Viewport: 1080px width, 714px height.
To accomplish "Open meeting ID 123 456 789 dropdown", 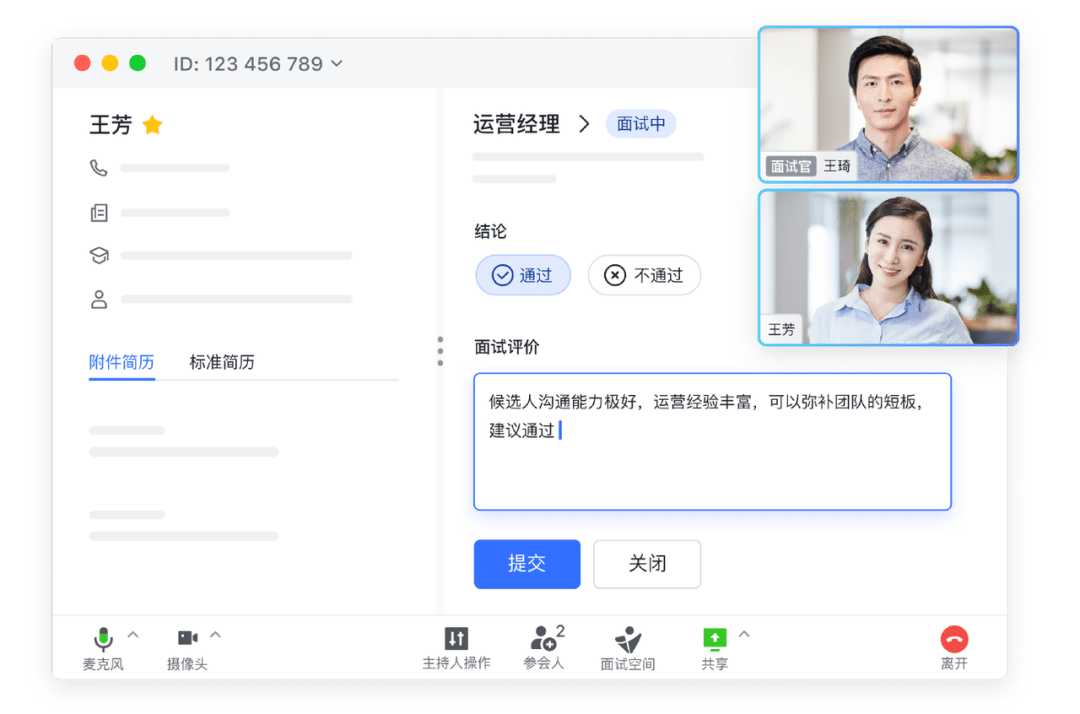I will [x=258, y=64].
